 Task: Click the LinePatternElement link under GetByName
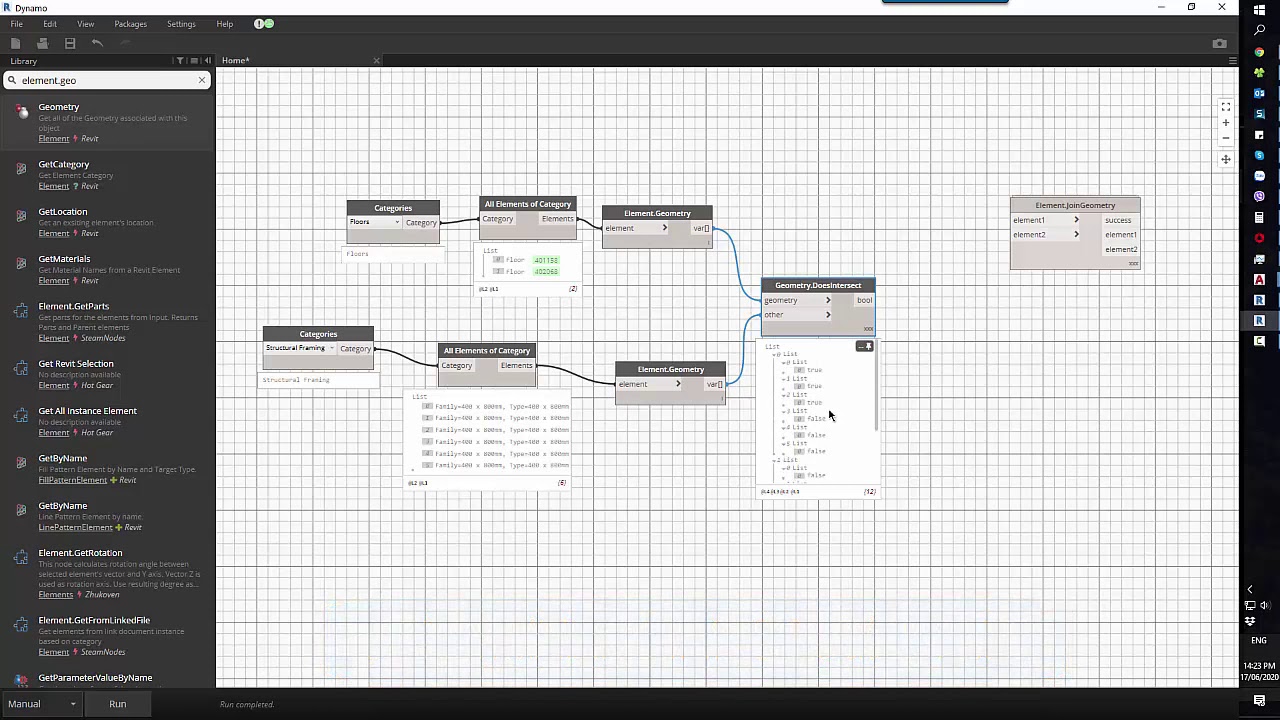point(76,527)
